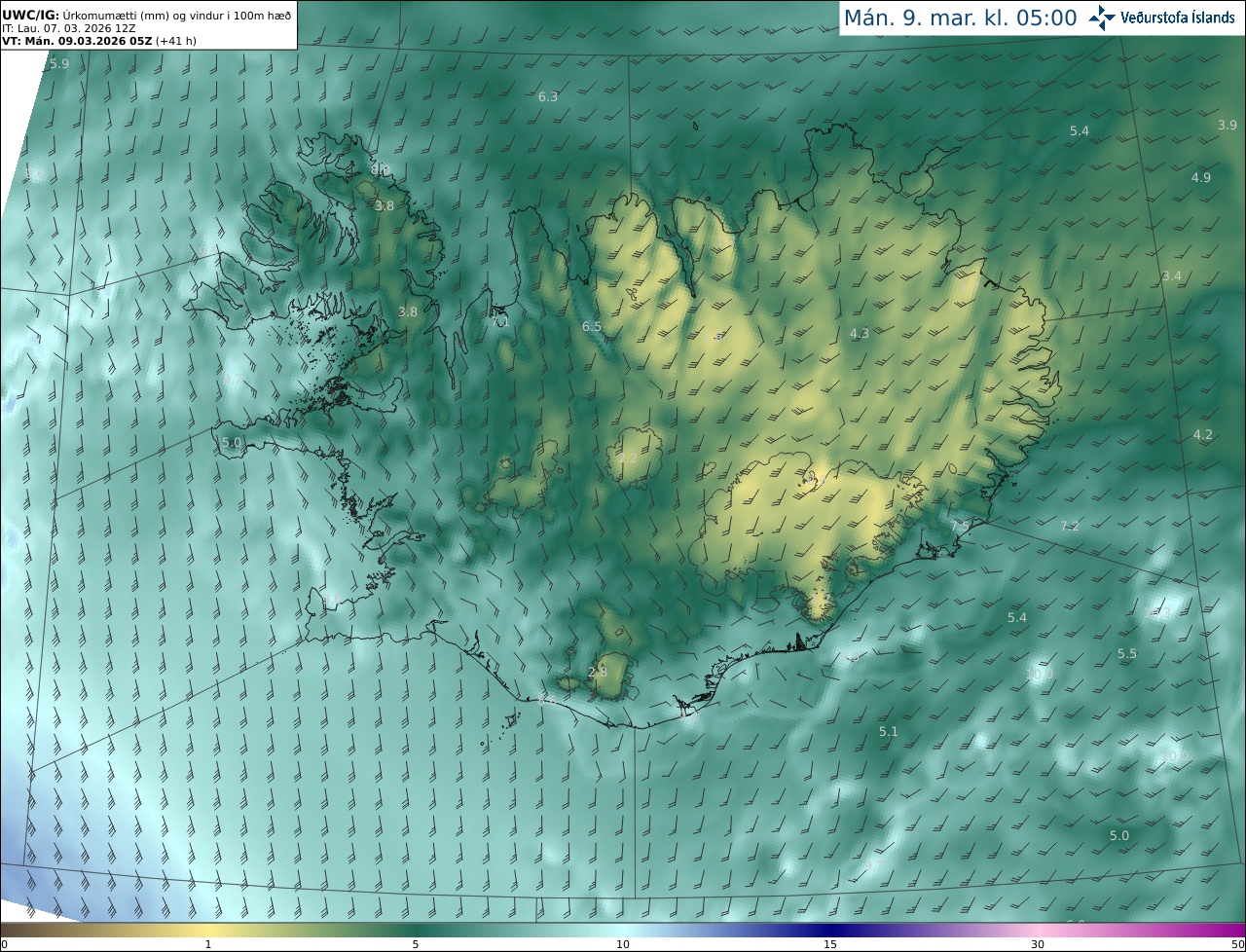Image resolution: width=1246 pixels, height=952 pixels.
Task: Click the 10 tick on color scale
Action: pyautogui.click(x=623, y=944)
